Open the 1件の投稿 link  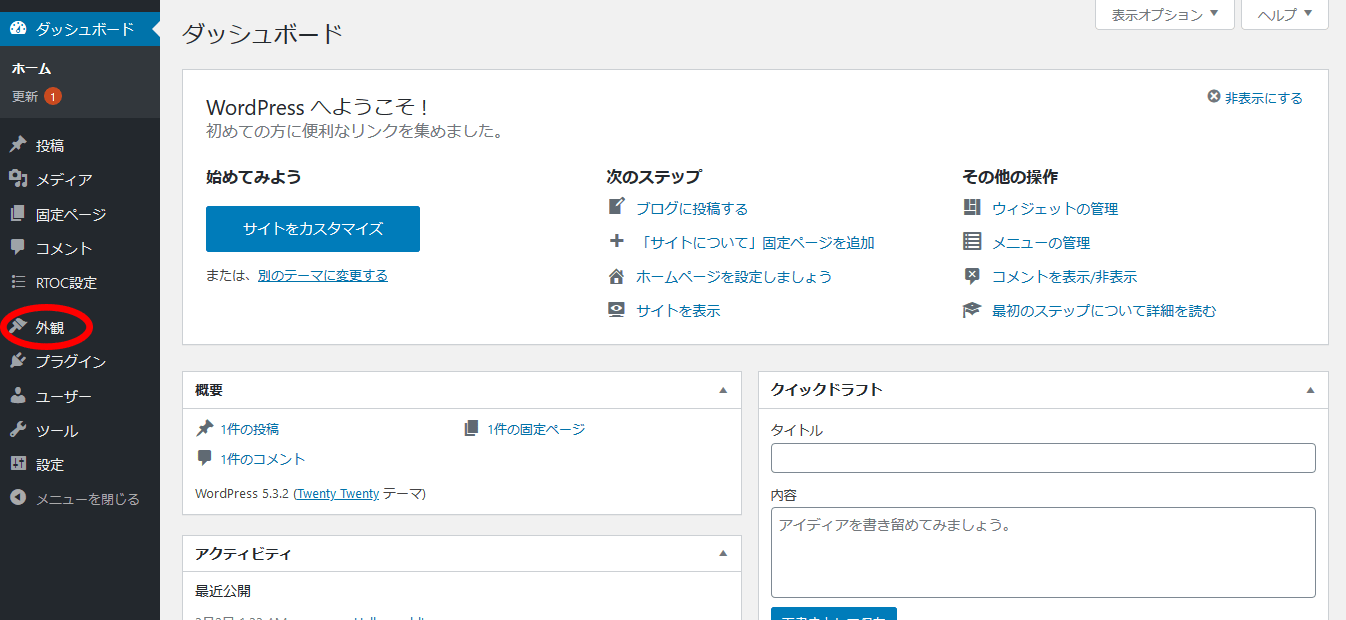pos(250,428)
